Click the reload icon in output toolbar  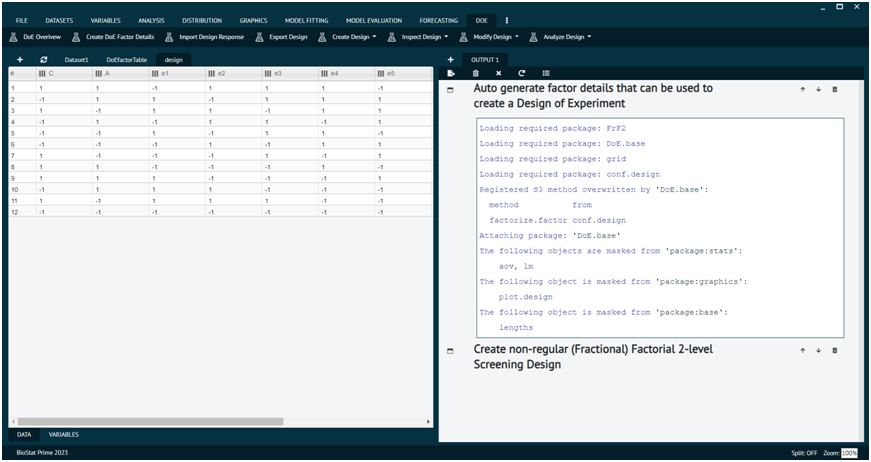tap(522, 73)
